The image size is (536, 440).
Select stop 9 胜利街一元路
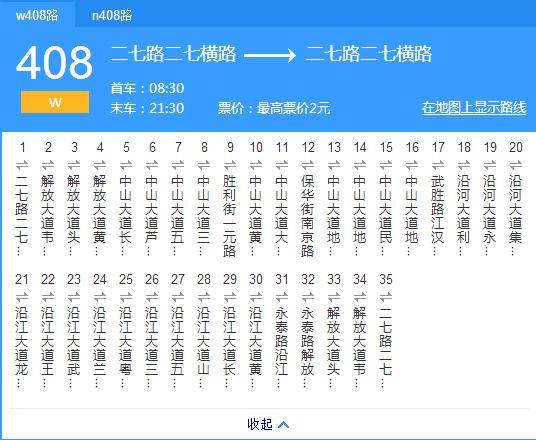pos(230,216)
